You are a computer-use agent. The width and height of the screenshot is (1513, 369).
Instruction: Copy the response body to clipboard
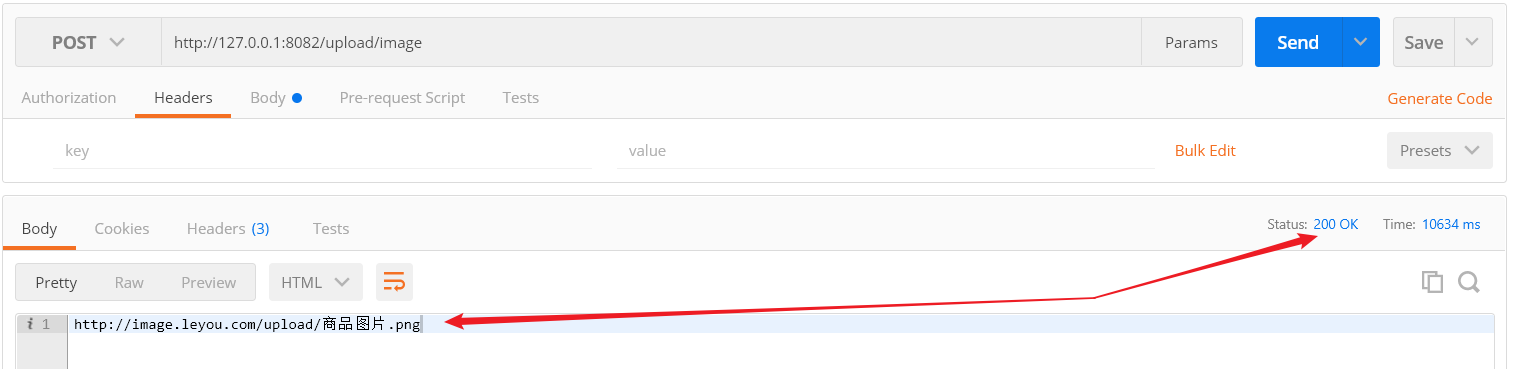[1432, 282]
